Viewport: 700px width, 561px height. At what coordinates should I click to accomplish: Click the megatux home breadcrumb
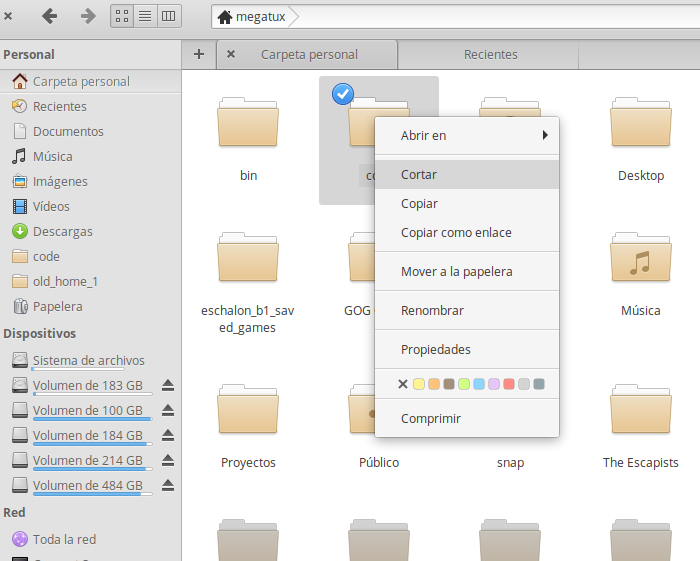coord(251,17)
